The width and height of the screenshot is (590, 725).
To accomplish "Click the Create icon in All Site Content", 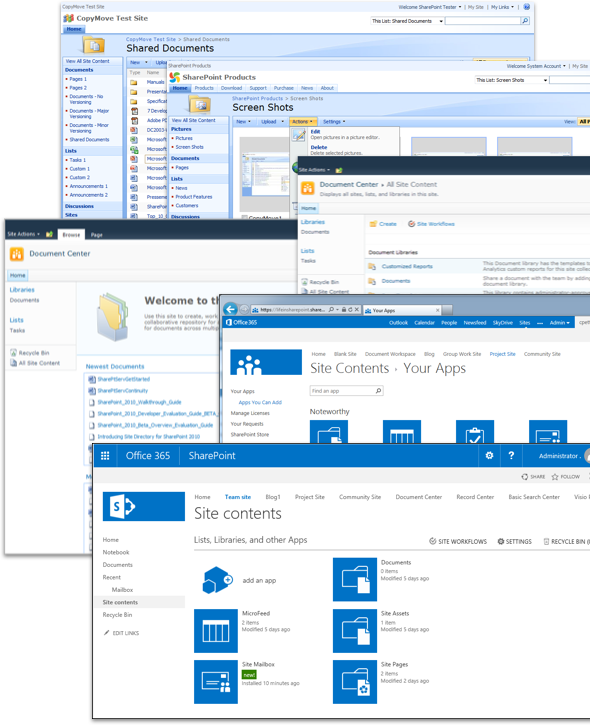I will pyautogui.click(x=373, y=224).
